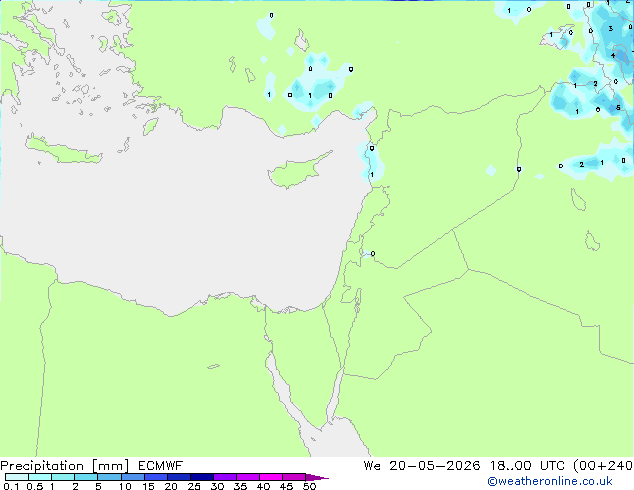Viewport: 634px width, 490px height.
Task: Select the 20–25 mm legend color swatch
Action: (x=179, y=477)
